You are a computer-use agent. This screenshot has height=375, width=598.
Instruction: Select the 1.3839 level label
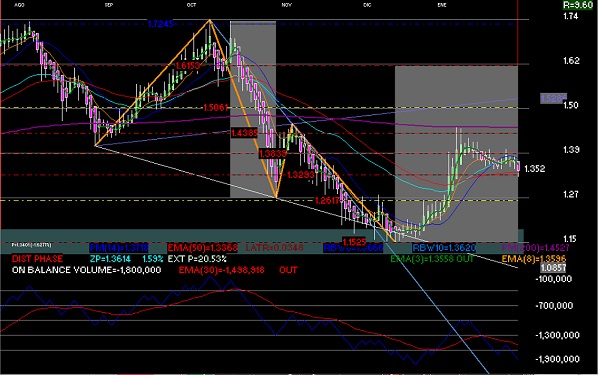tap(272, 154)
